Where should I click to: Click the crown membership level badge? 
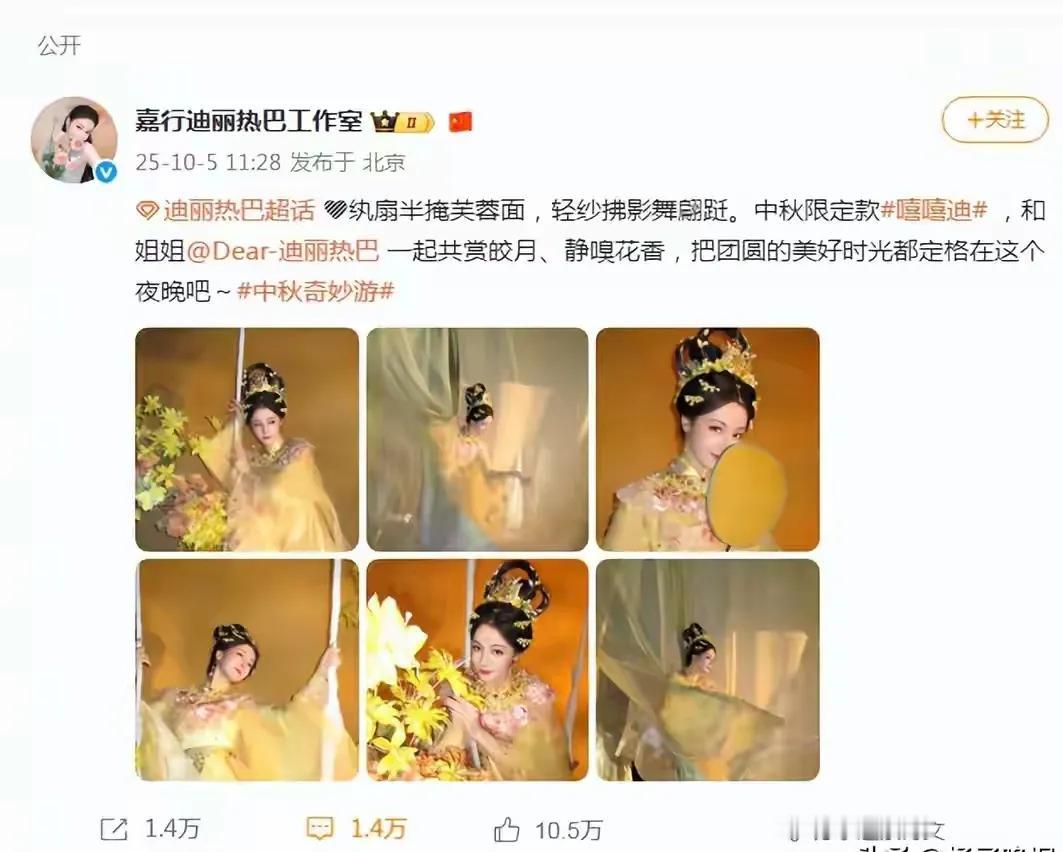click(403, 123)
